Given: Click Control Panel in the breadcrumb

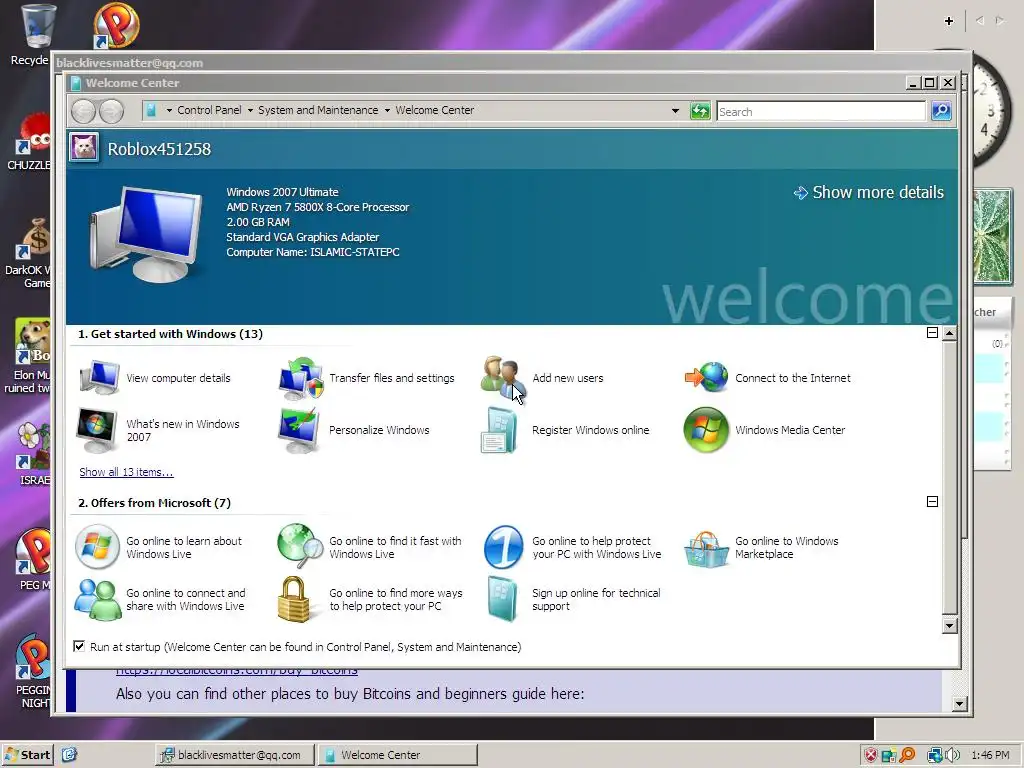Looking at the screenshot, I should point(209,110).
